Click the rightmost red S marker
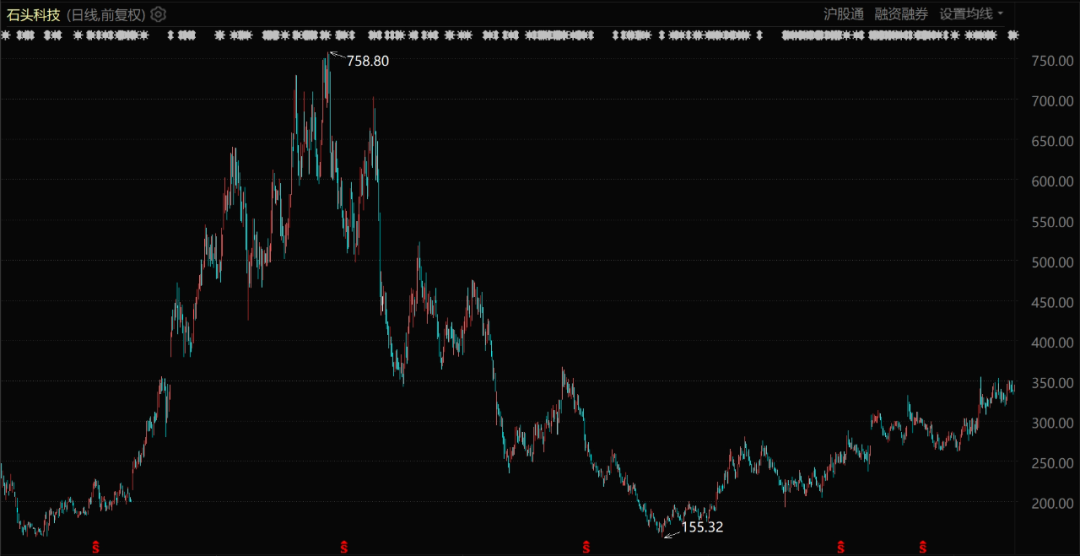This screenshot has width=1080, height=556. (922, 547)
